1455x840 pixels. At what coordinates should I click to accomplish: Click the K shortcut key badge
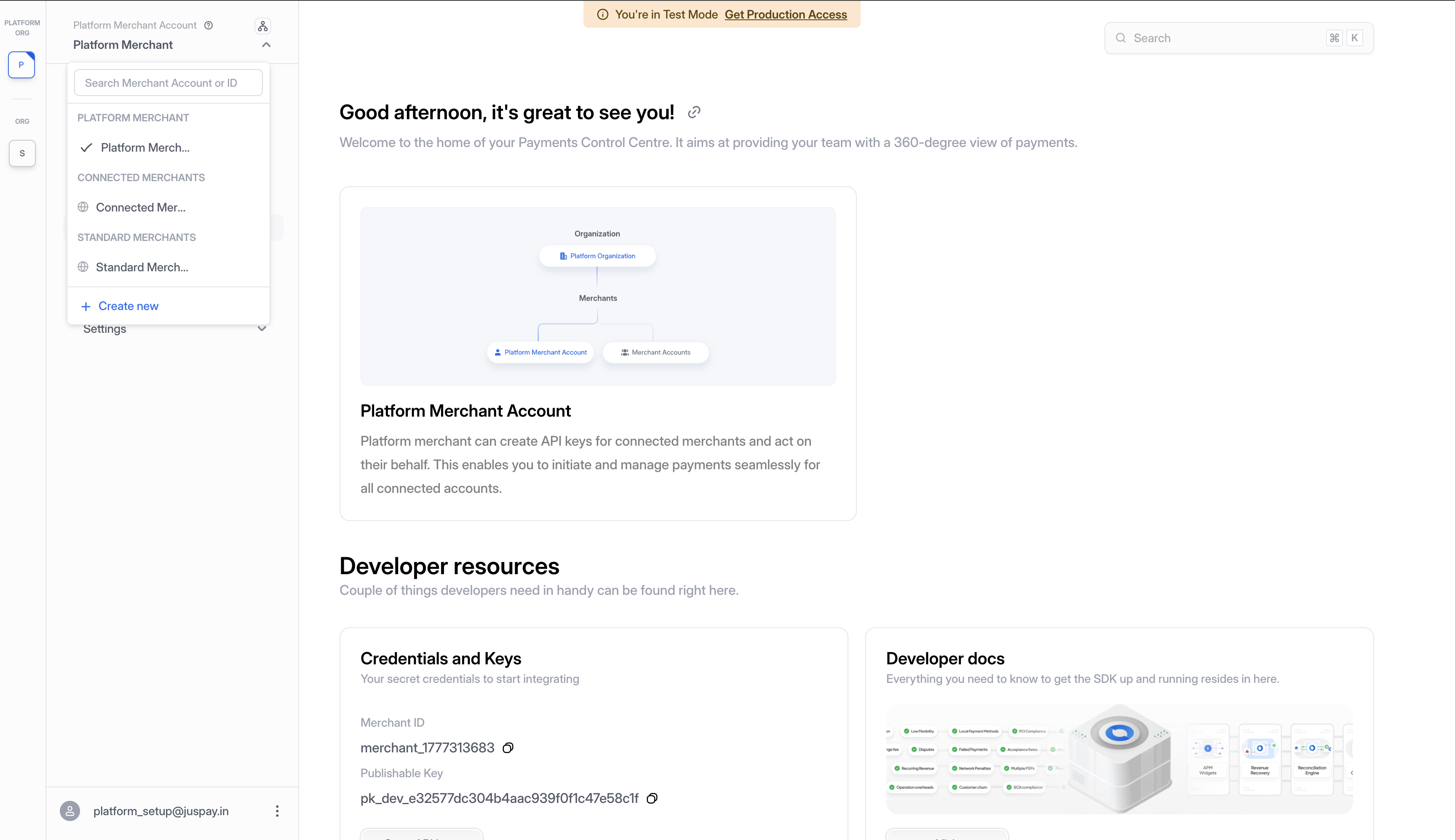tap(1355, 38)
